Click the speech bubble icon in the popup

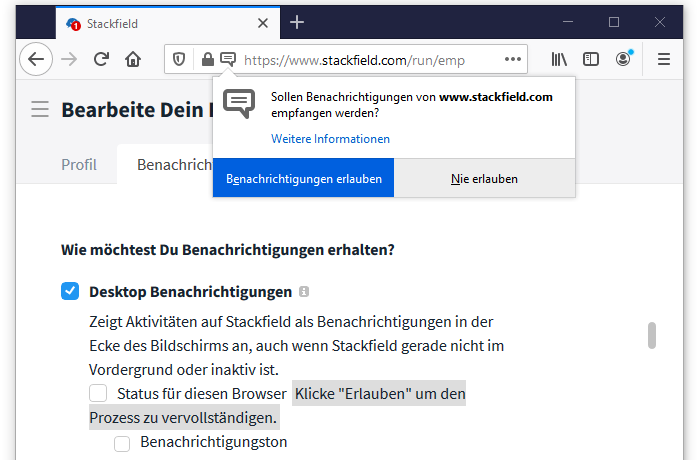[x=239, y=104]
